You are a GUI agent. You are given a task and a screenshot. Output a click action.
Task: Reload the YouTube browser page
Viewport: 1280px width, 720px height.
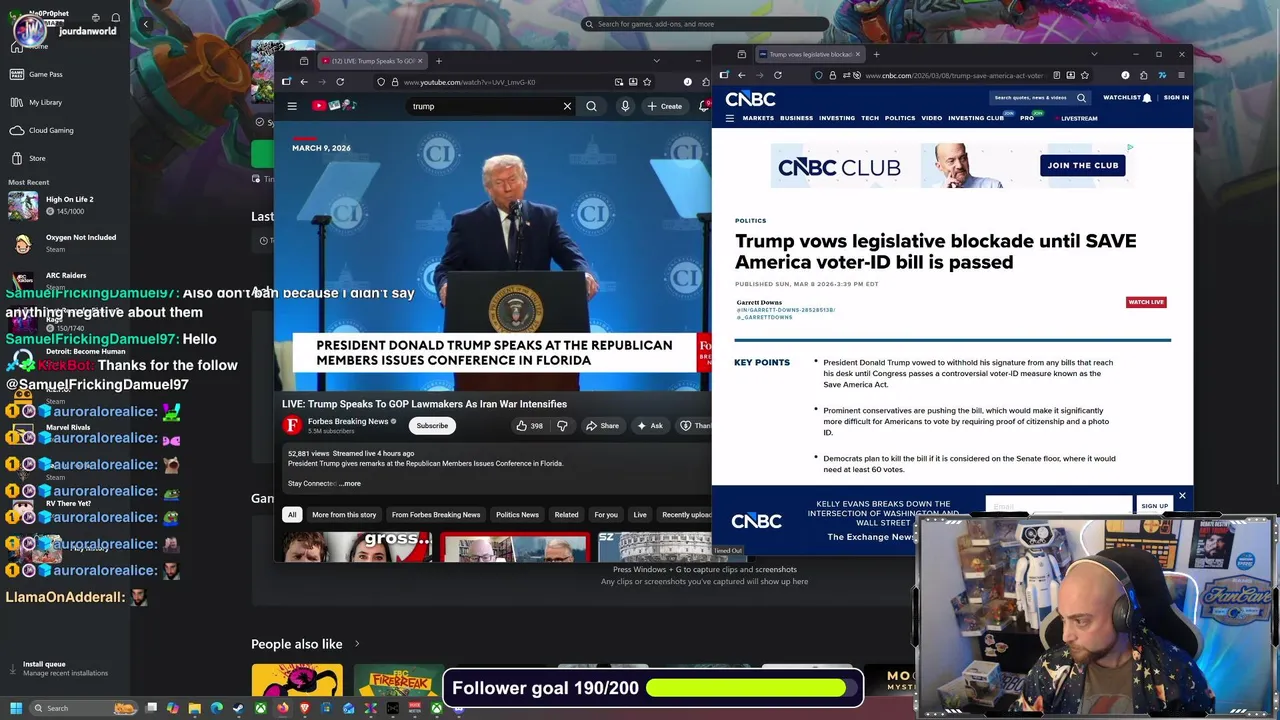[340, 82]
